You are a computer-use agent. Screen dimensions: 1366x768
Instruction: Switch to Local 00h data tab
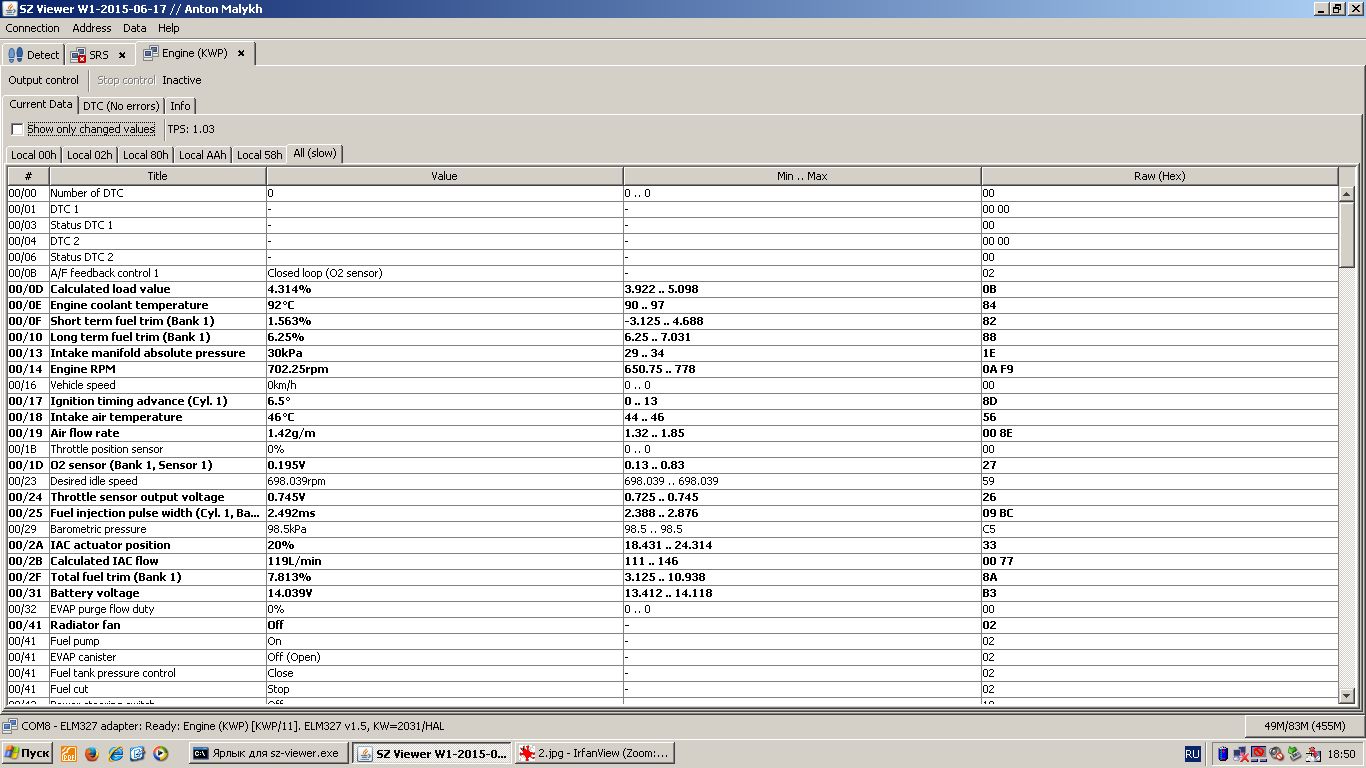[x=34, y=155]
